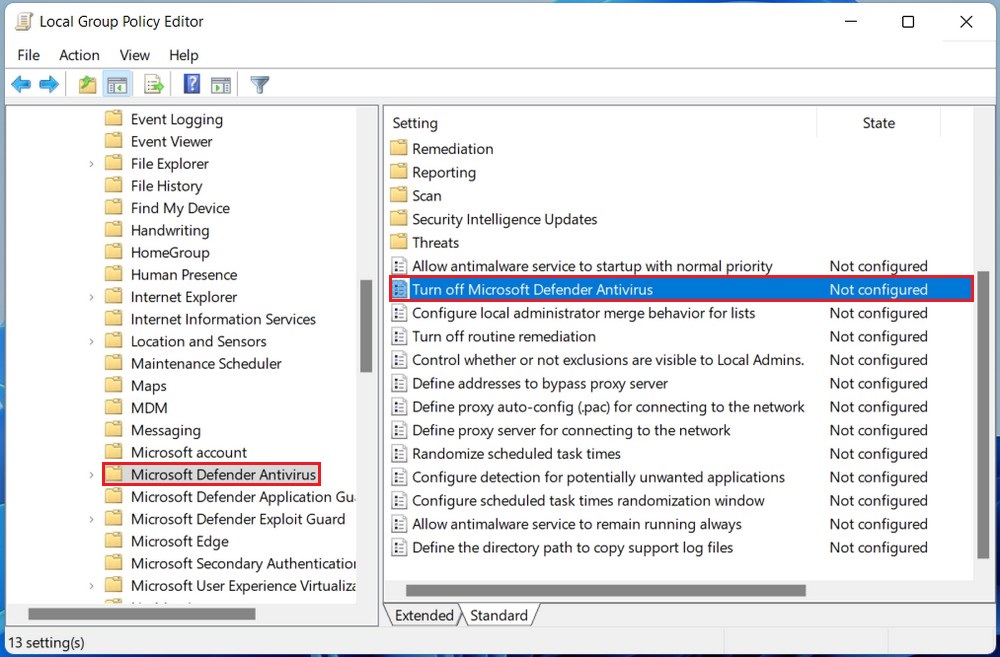Click the HomeGroup folder icon
The width and height of the screenshot is (1000, 657).
[x=114, y=252]
